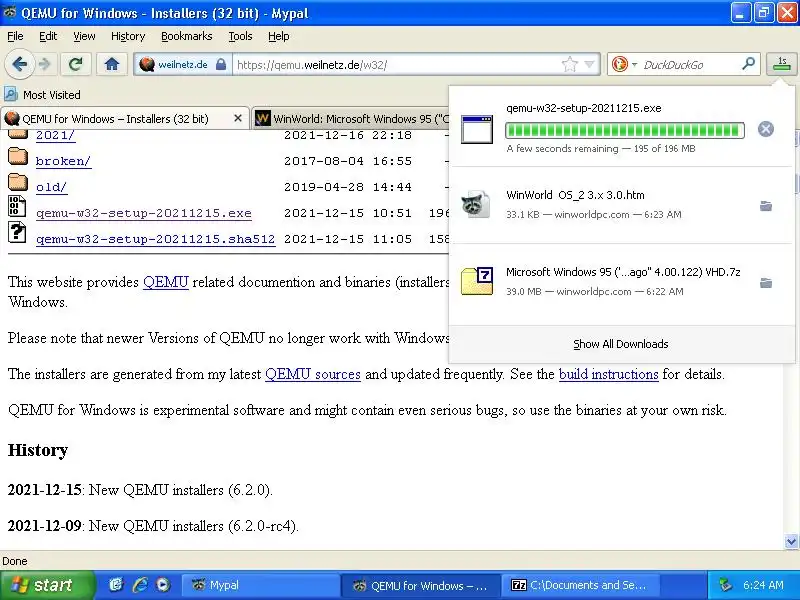This screenshot has height=600, width=800.
Task: Open the Tools menu
Action: 240,36
